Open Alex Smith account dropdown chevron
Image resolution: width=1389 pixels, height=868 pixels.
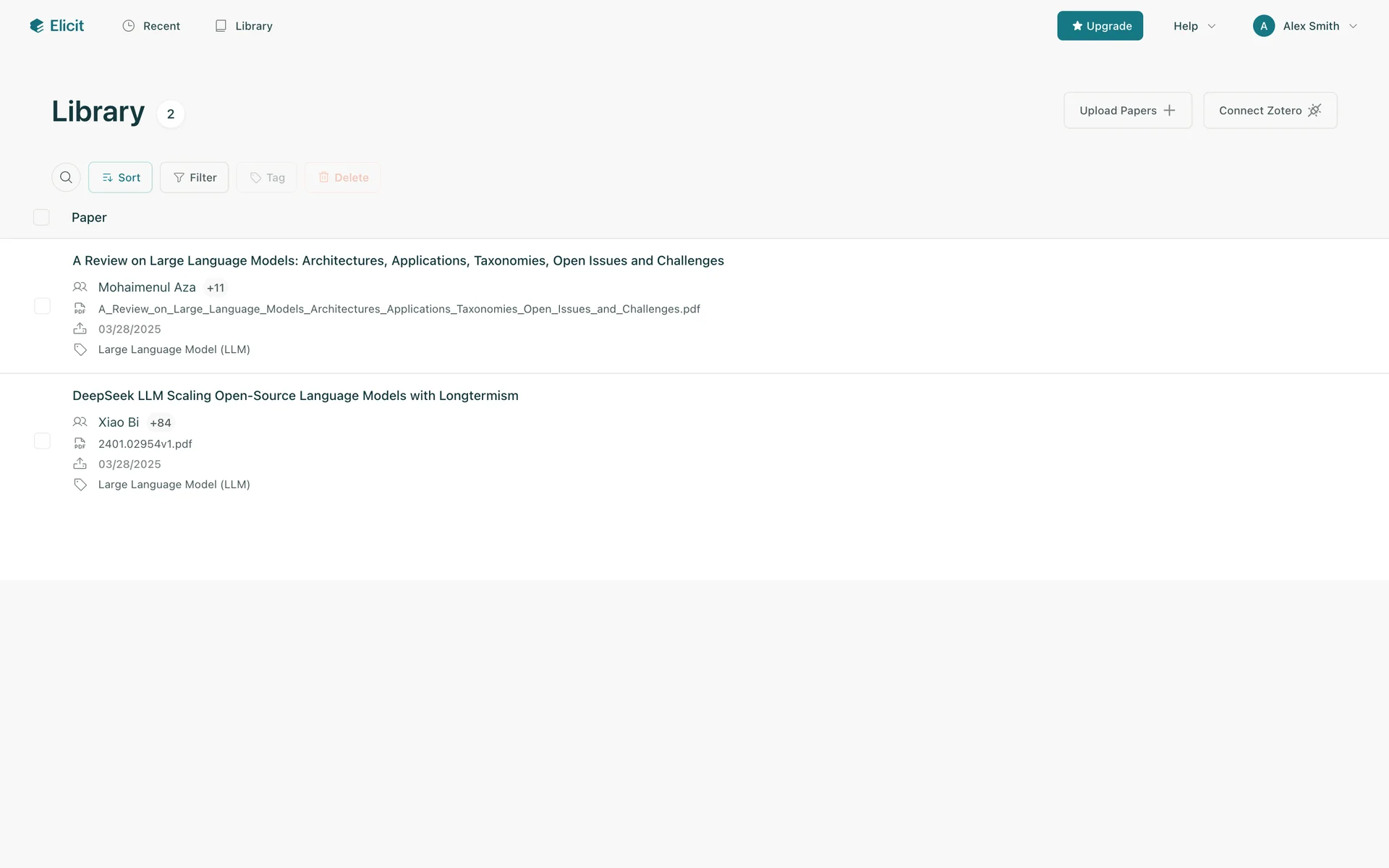point(1353,26)
